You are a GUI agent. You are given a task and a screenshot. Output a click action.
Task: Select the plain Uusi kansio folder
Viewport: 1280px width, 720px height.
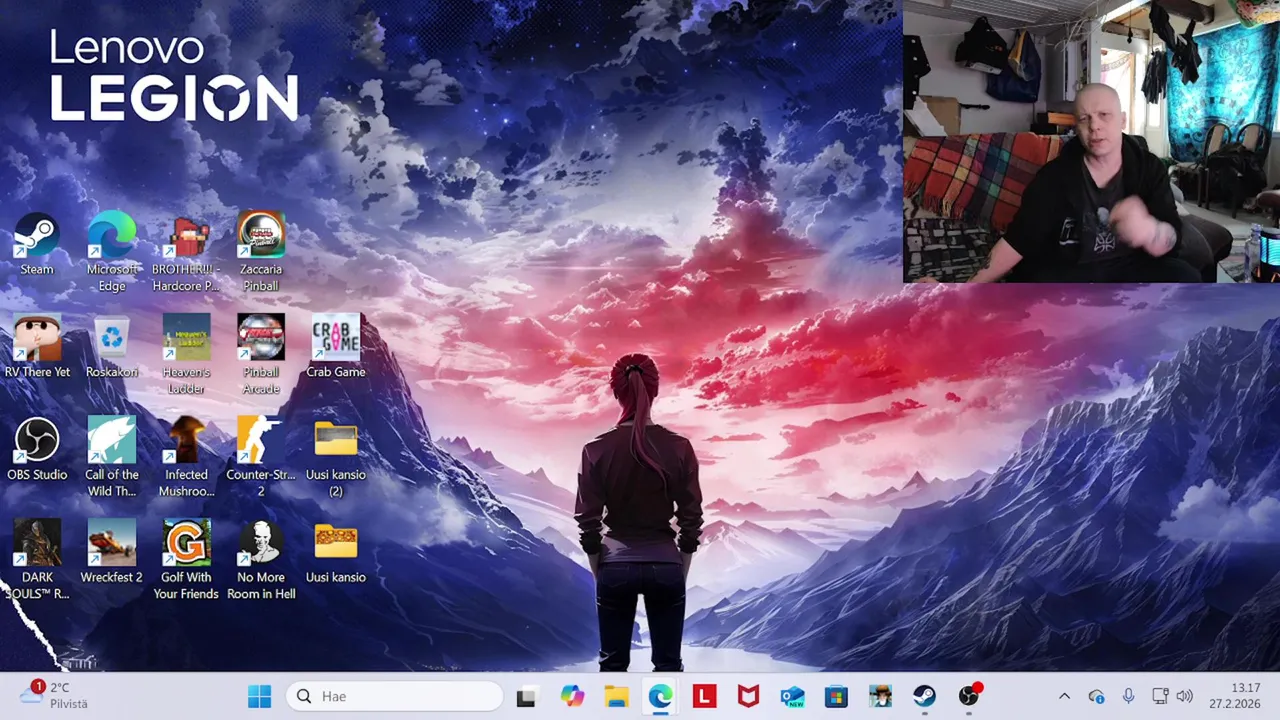(335, 552)
